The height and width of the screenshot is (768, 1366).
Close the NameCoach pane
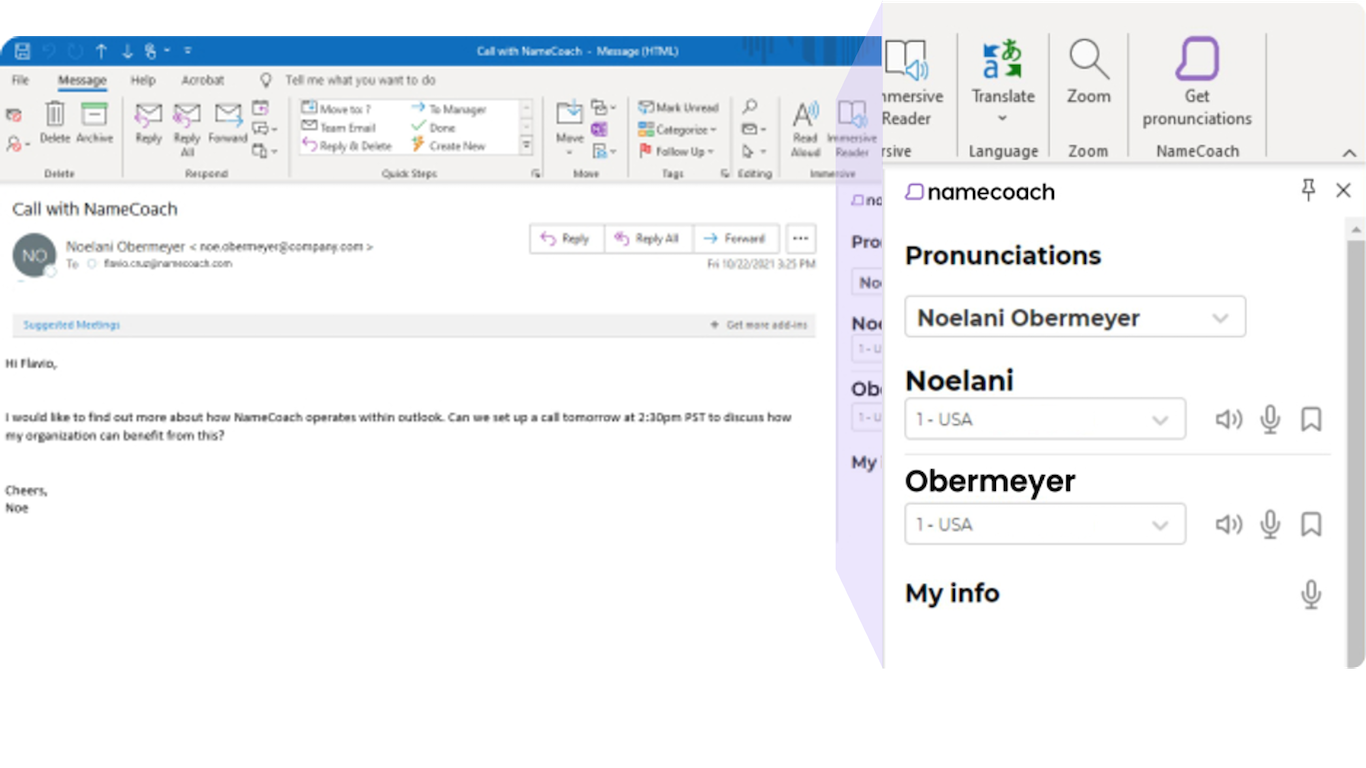1343,190
